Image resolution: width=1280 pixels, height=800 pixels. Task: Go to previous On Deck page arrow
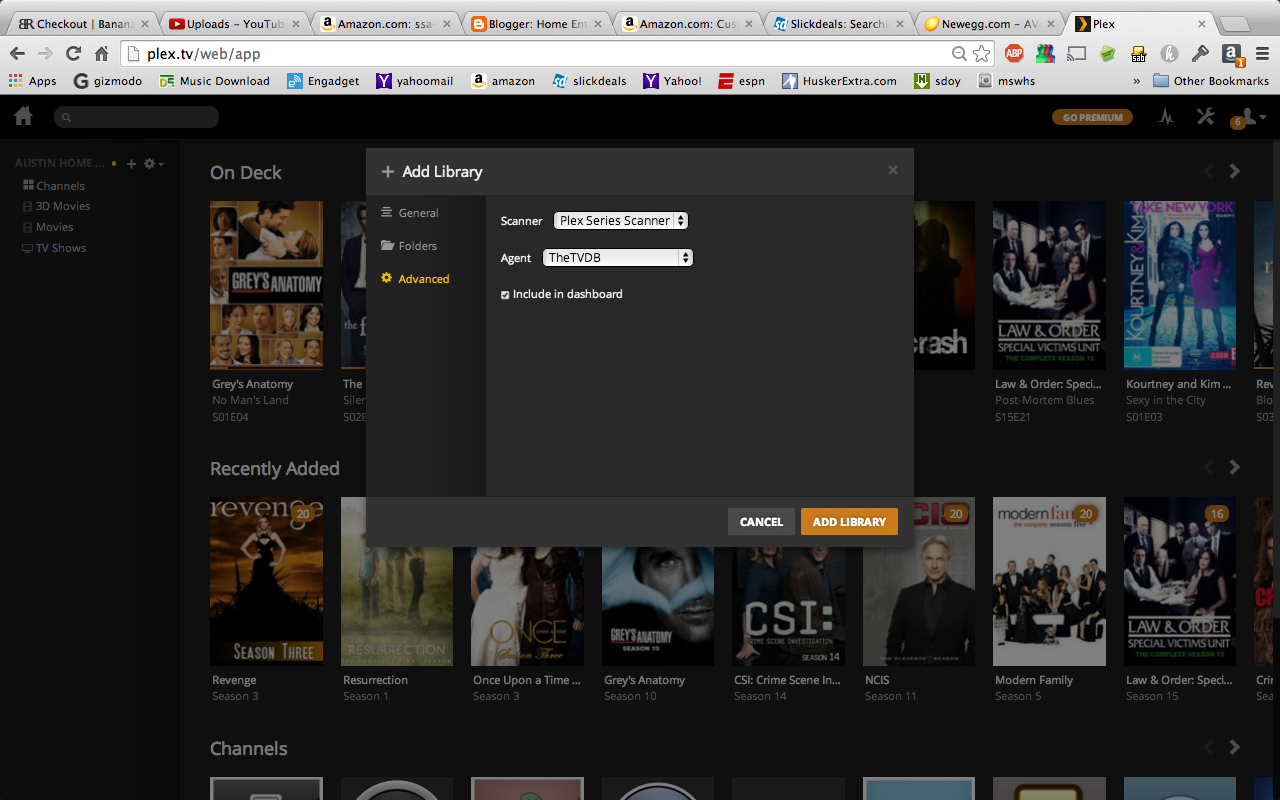click(x=1208, y=172)
